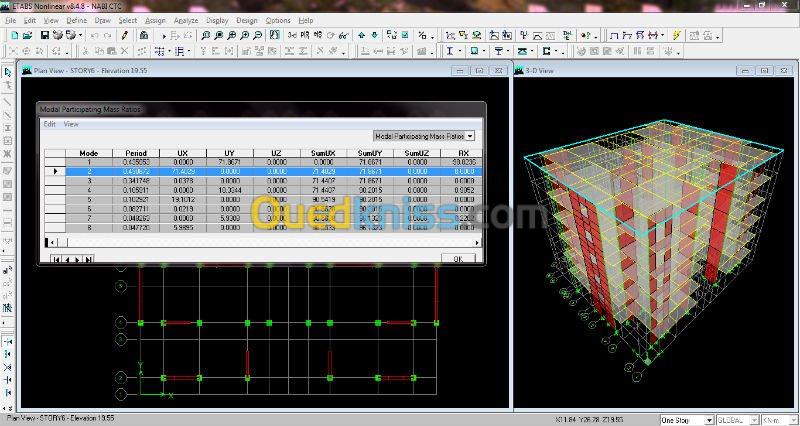Image resolution: width=800 pixels, height=426 pixels.
Task: Click the I-beam frame section design icon
Action: (449, 51)
